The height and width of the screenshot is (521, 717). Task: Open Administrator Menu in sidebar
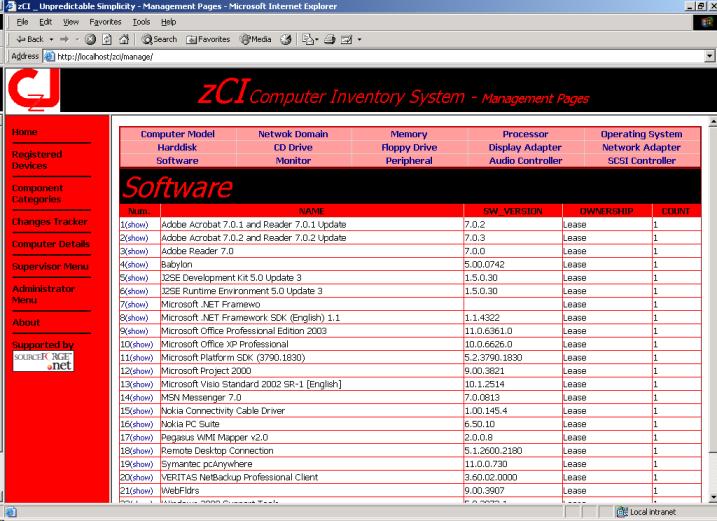43,295
